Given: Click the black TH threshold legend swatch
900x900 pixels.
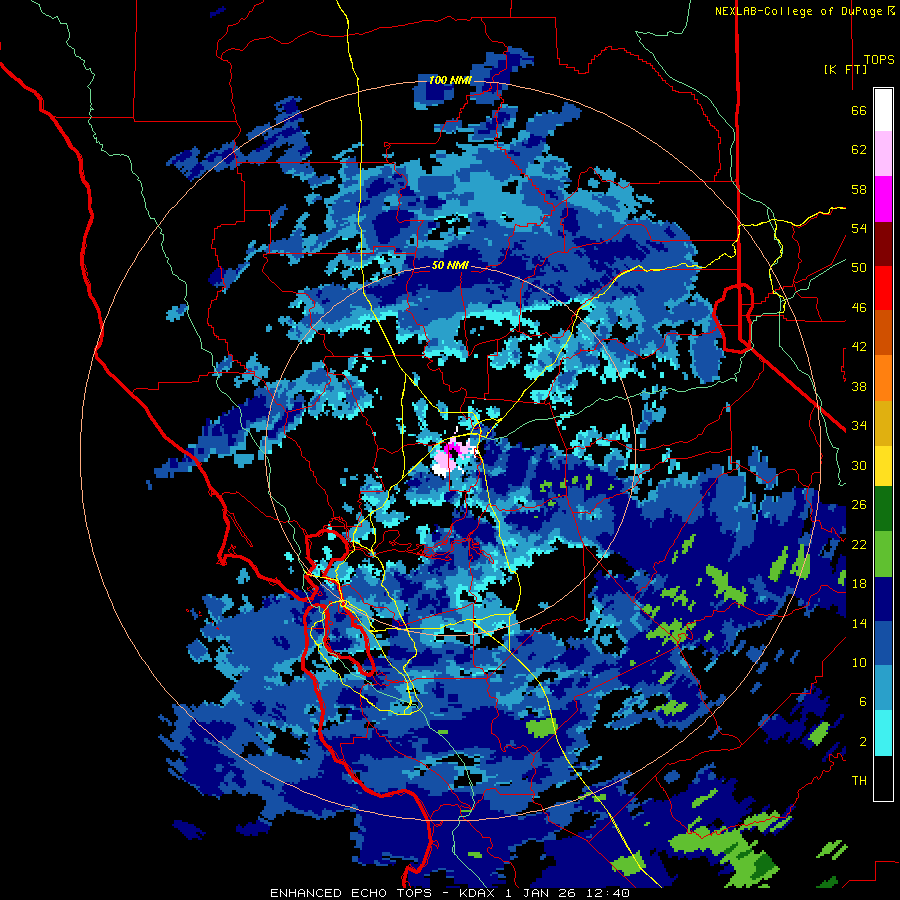Looking at the screenshot, I should click(883, 778).
